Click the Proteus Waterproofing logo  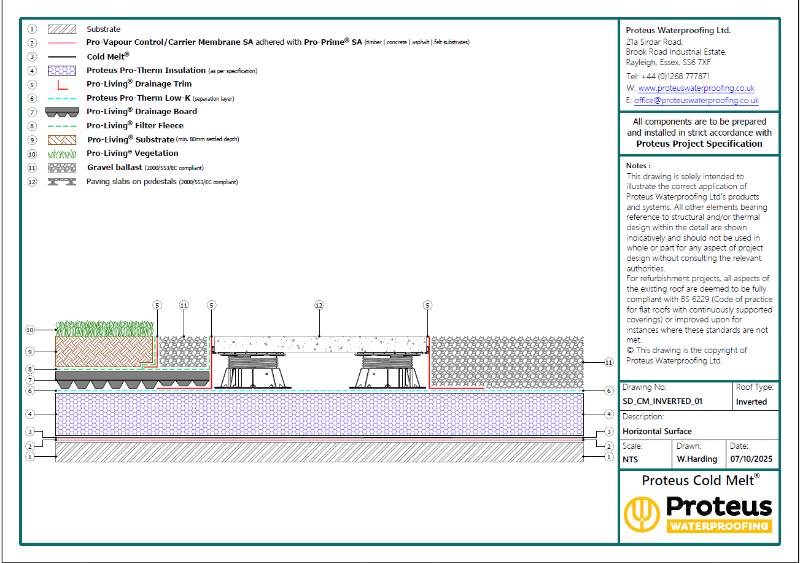click(698, 513)
